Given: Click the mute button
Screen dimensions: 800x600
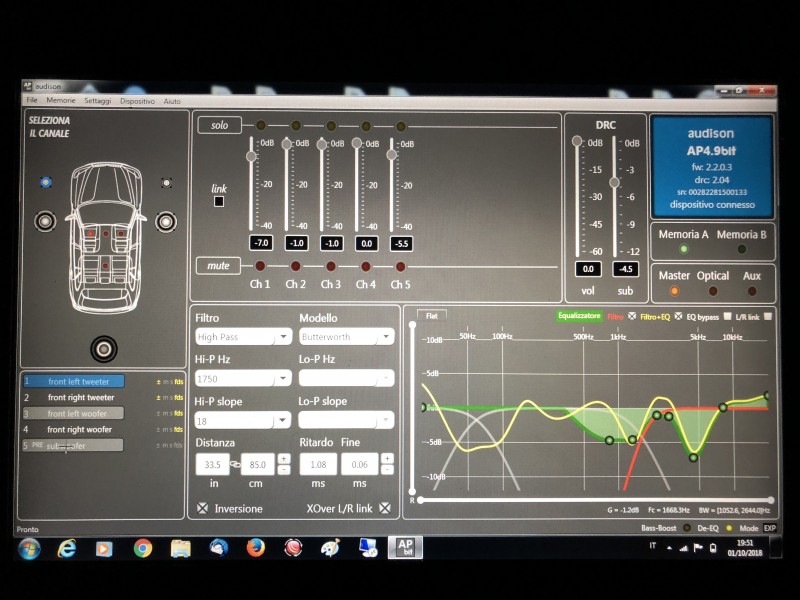Looking at the screenshot, I should point(218,265).
